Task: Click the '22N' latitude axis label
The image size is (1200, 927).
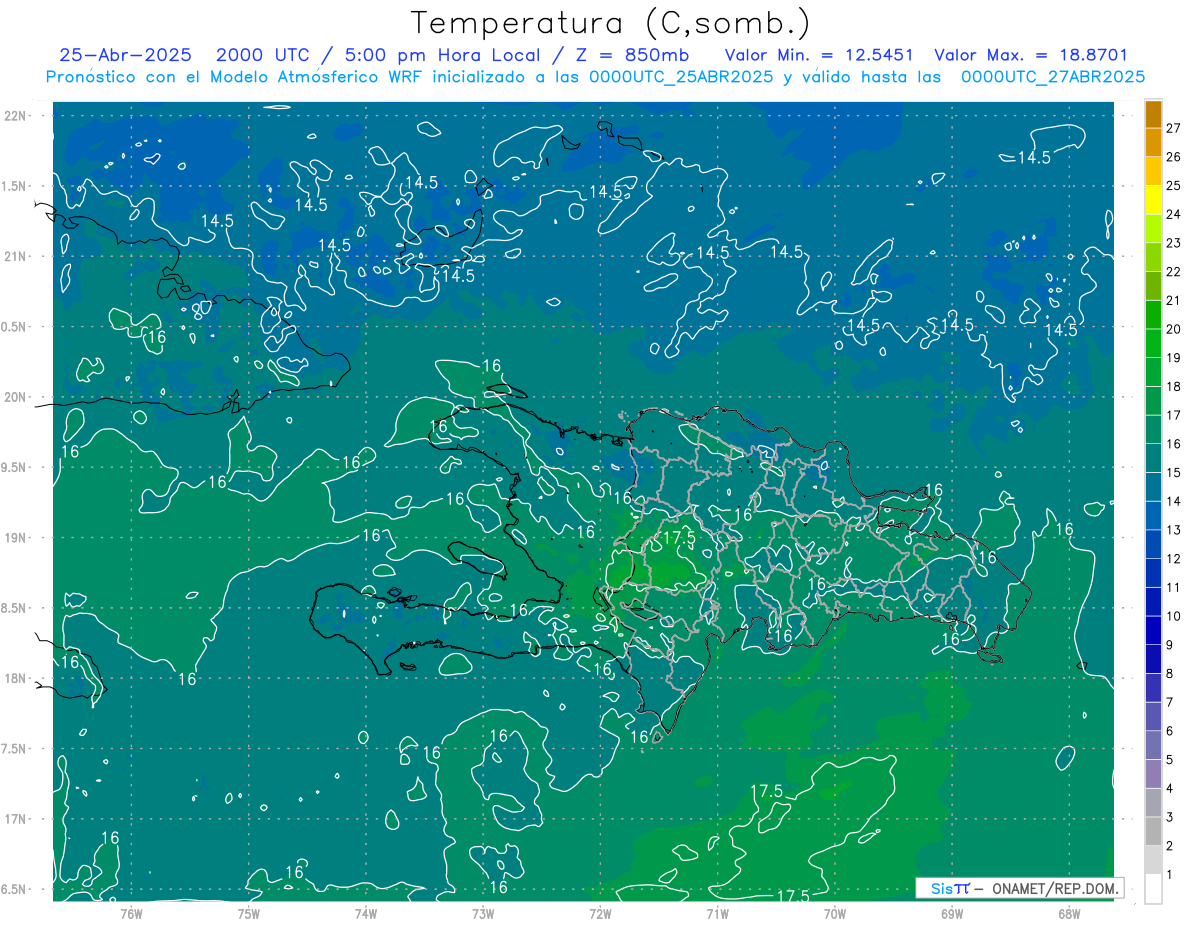Action: (x=15, y=116)
